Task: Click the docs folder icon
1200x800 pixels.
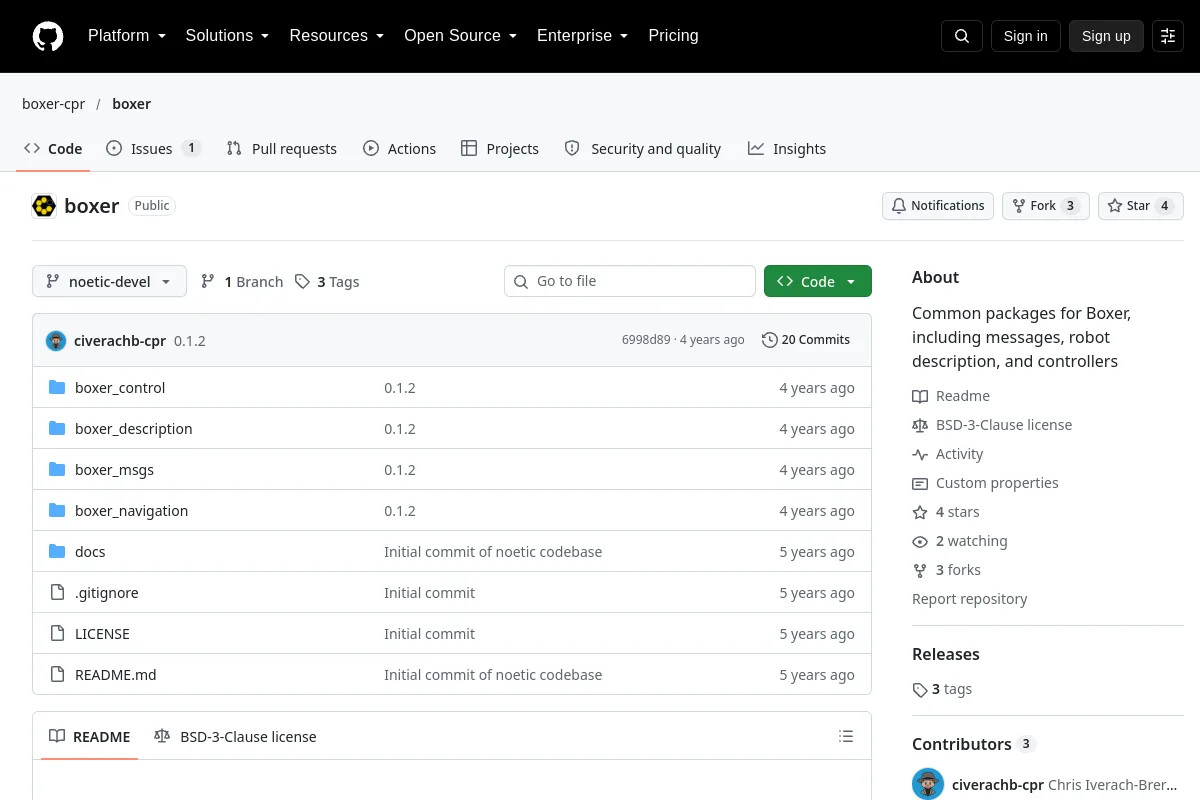Action: coord(57,551)
